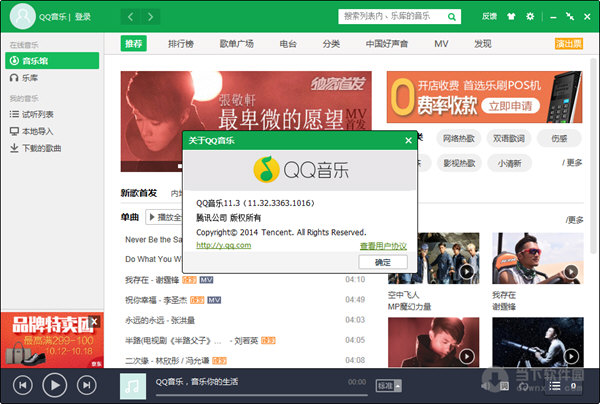Image resolution: width=600 pixels, height=404 pixels.
Task: Open the http://y.qq.com link
Action: tap(223, 245)
